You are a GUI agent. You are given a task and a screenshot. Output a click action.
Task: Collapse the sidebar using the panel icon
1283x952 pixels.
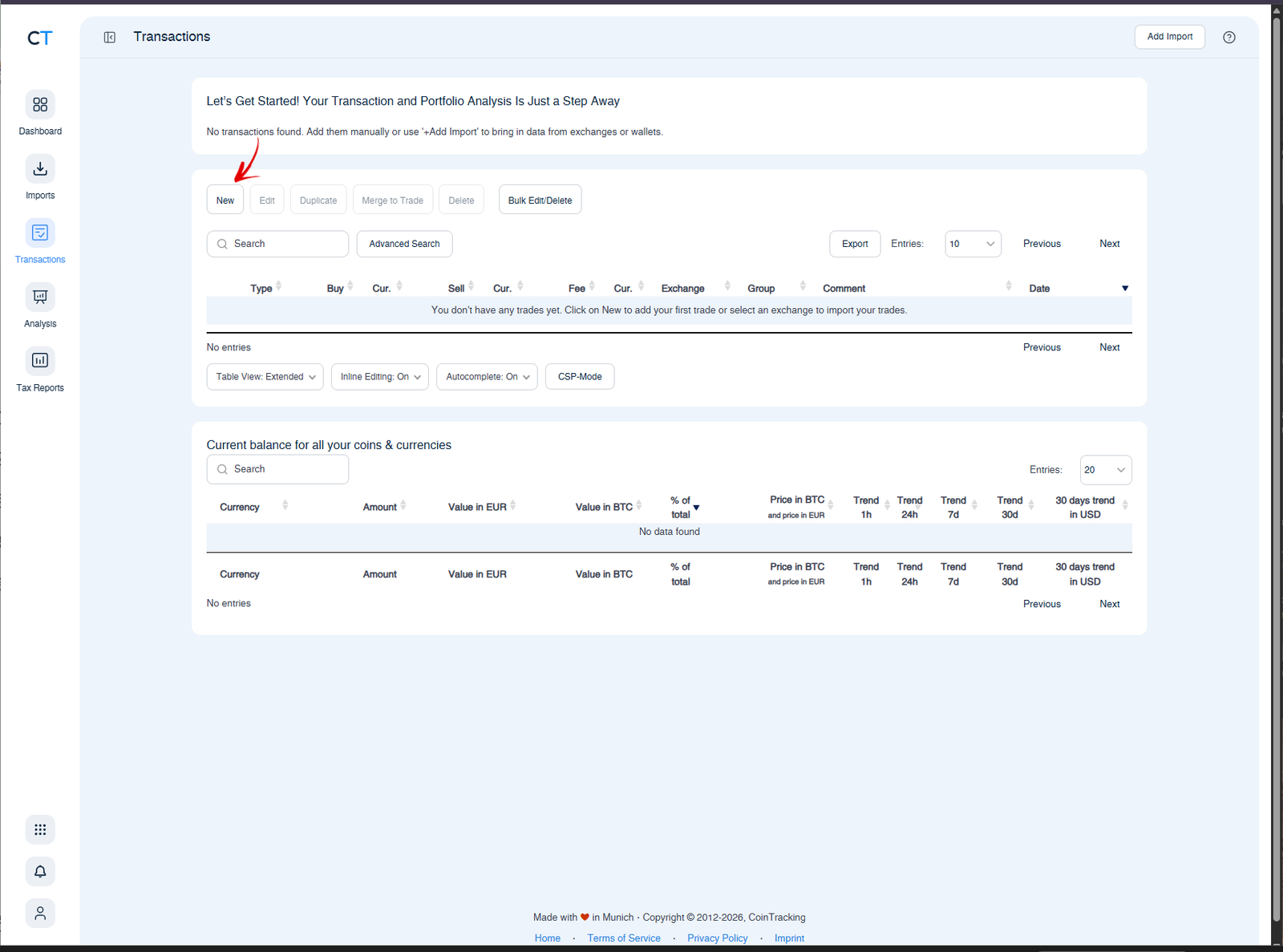point(109,37)
